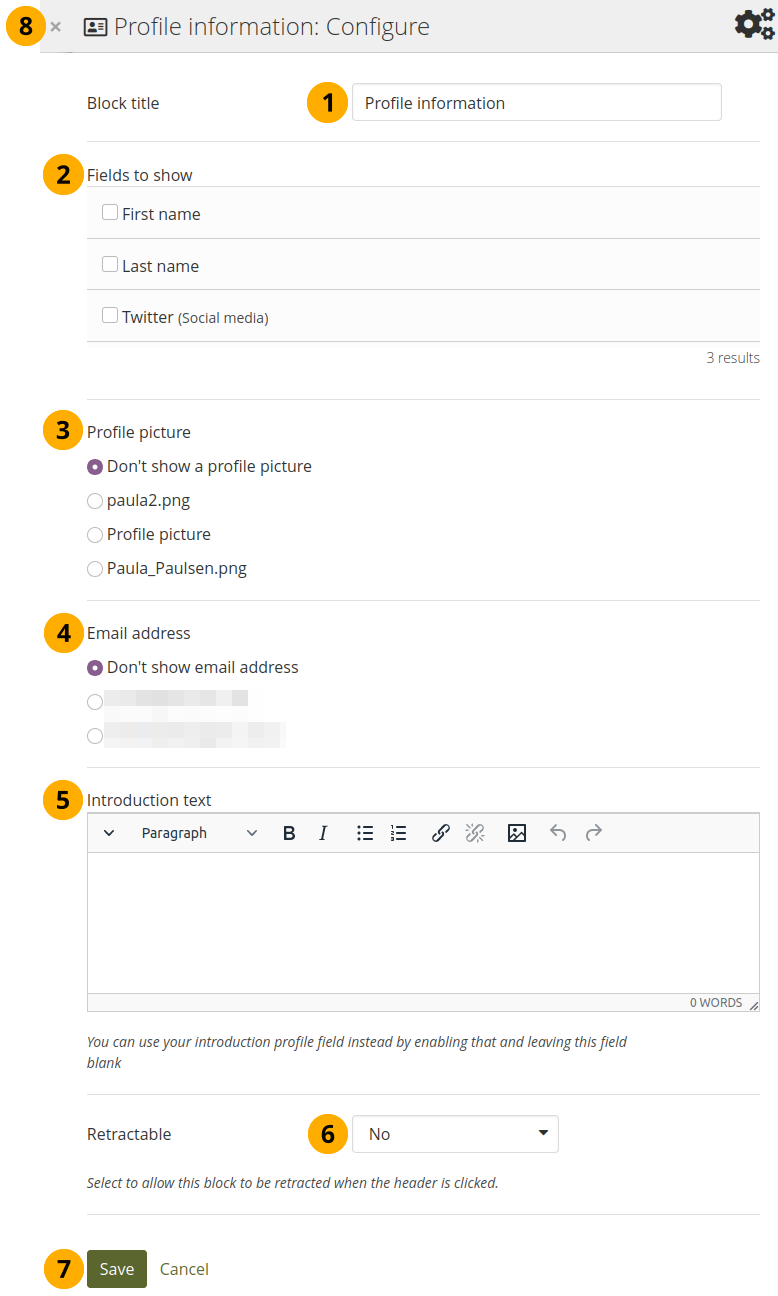778x1296 pixels.
Task: Click the Bold formatting icon
Action: pyautogui.click(x=289, y=833)
